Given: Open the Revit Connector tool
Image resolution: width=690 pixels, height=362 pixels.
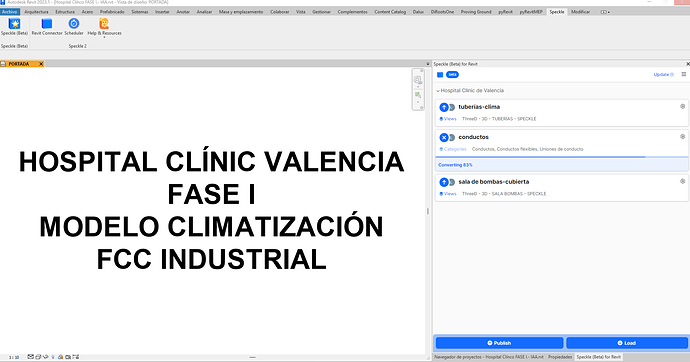Looking at the screenshot, I should pos(47,26).
